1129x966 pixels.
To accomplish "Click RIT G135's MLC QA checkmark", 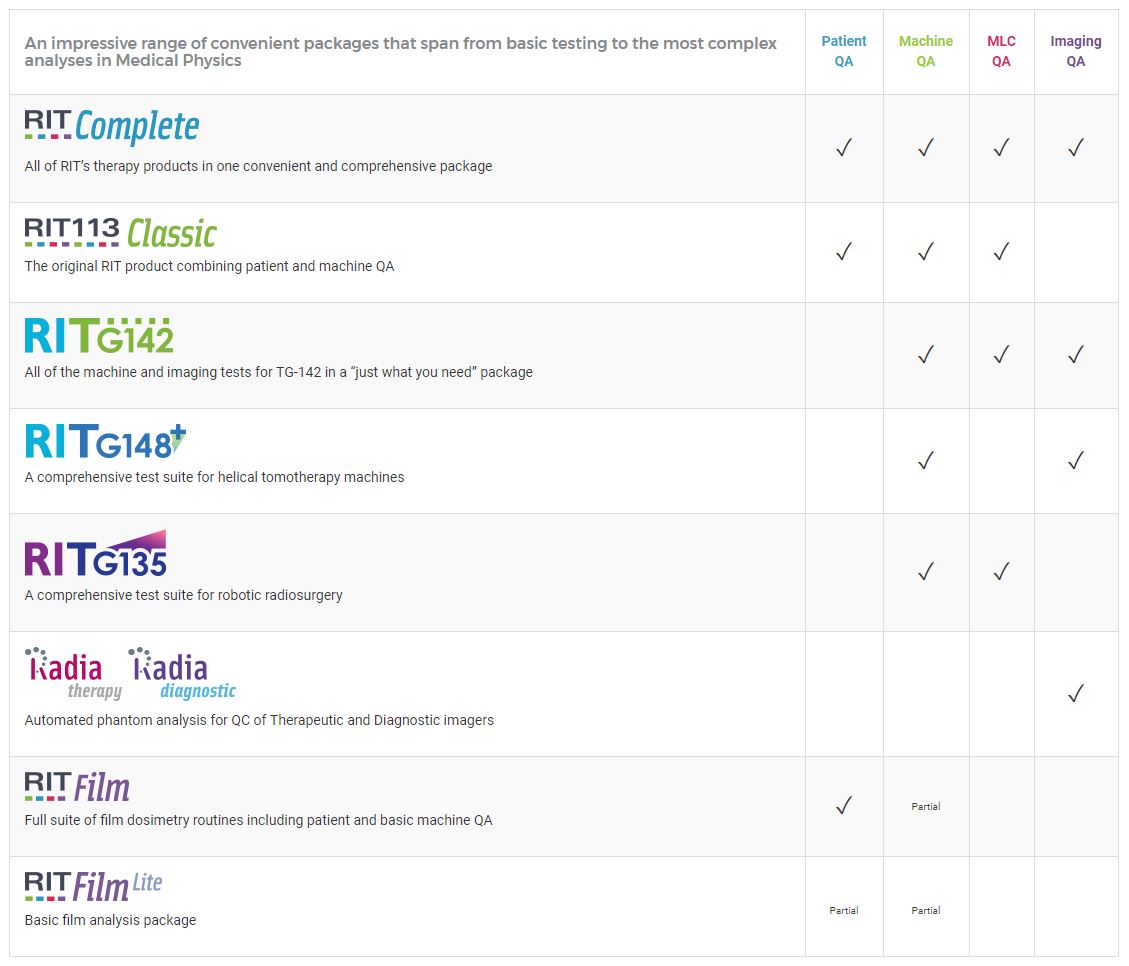I will (x=1001, y=572).
